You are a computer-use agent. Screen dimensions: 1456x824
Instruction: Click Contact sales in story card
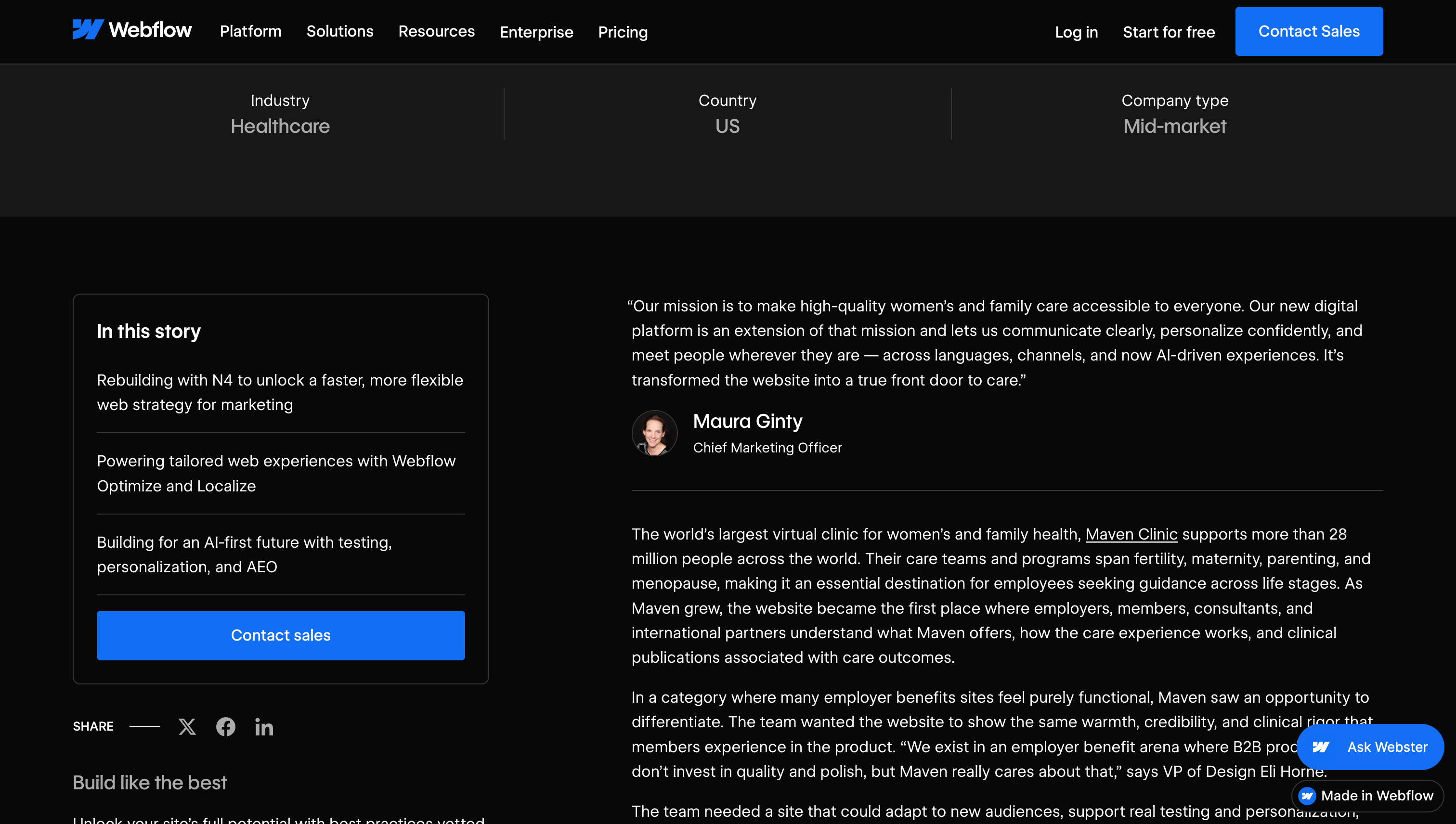pyautogui.click(x=281, y=635)
